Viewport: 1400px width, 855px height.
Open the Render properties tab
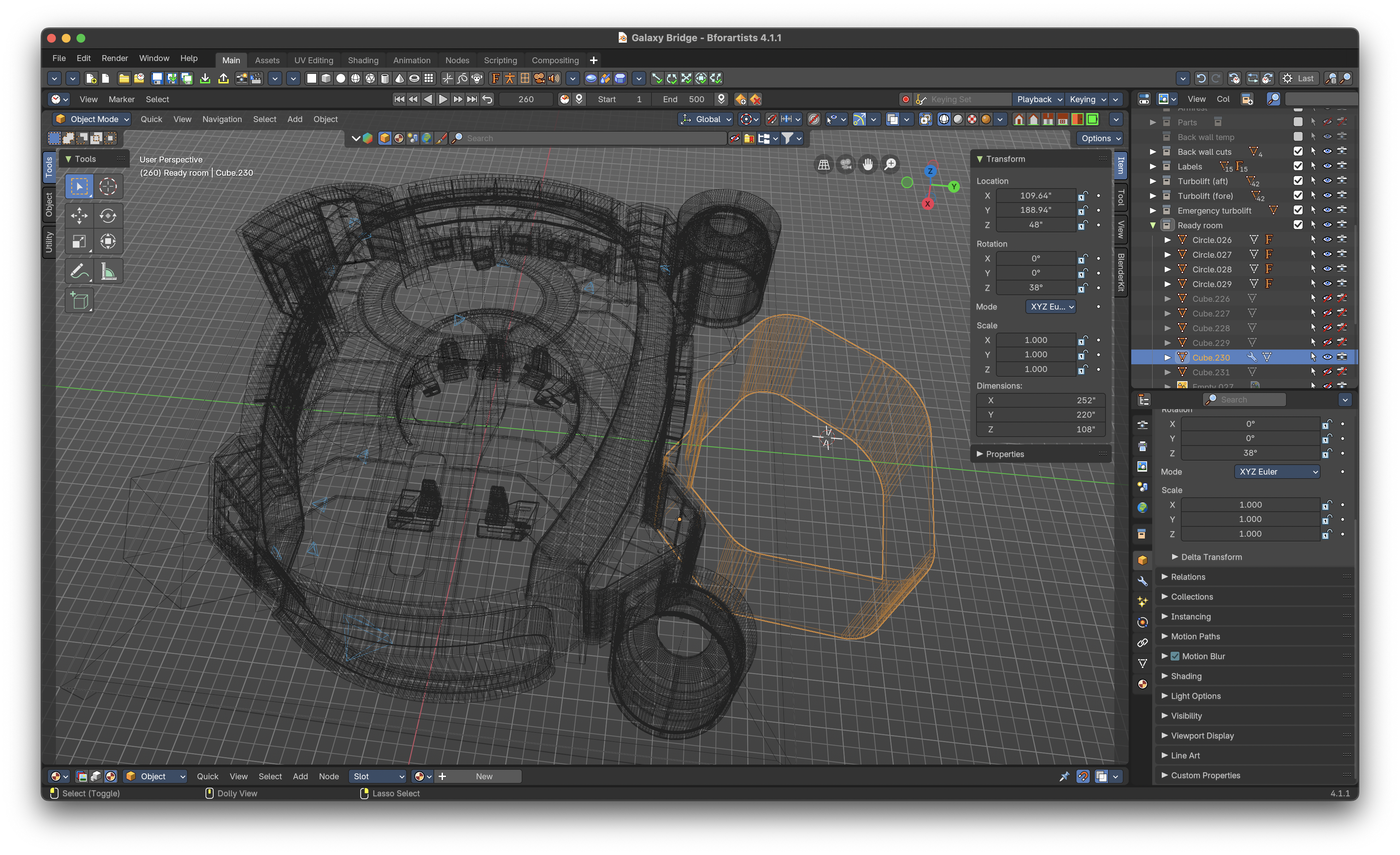[x=1143, y=424]
